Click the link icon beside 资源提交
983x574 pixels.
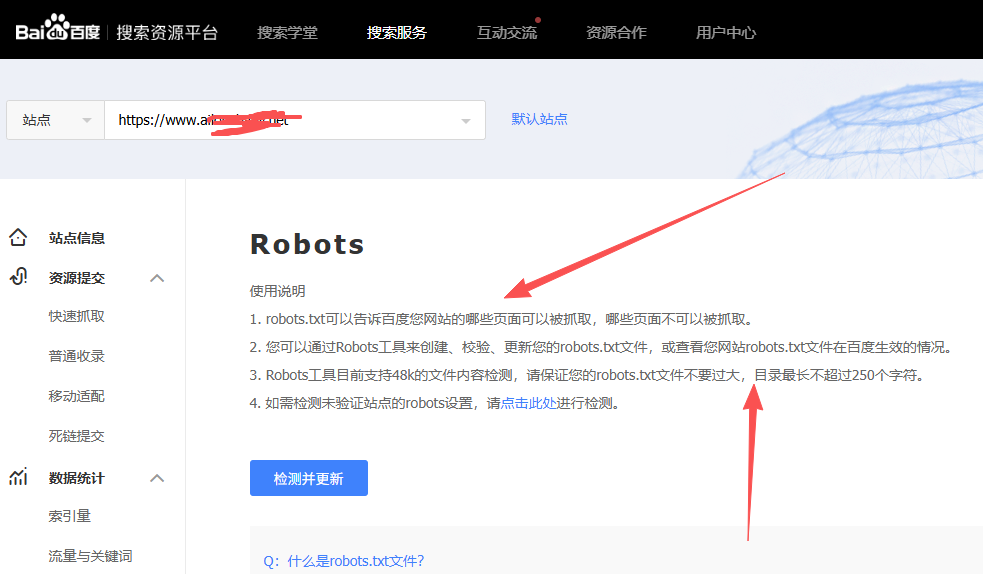pos(19,276)
